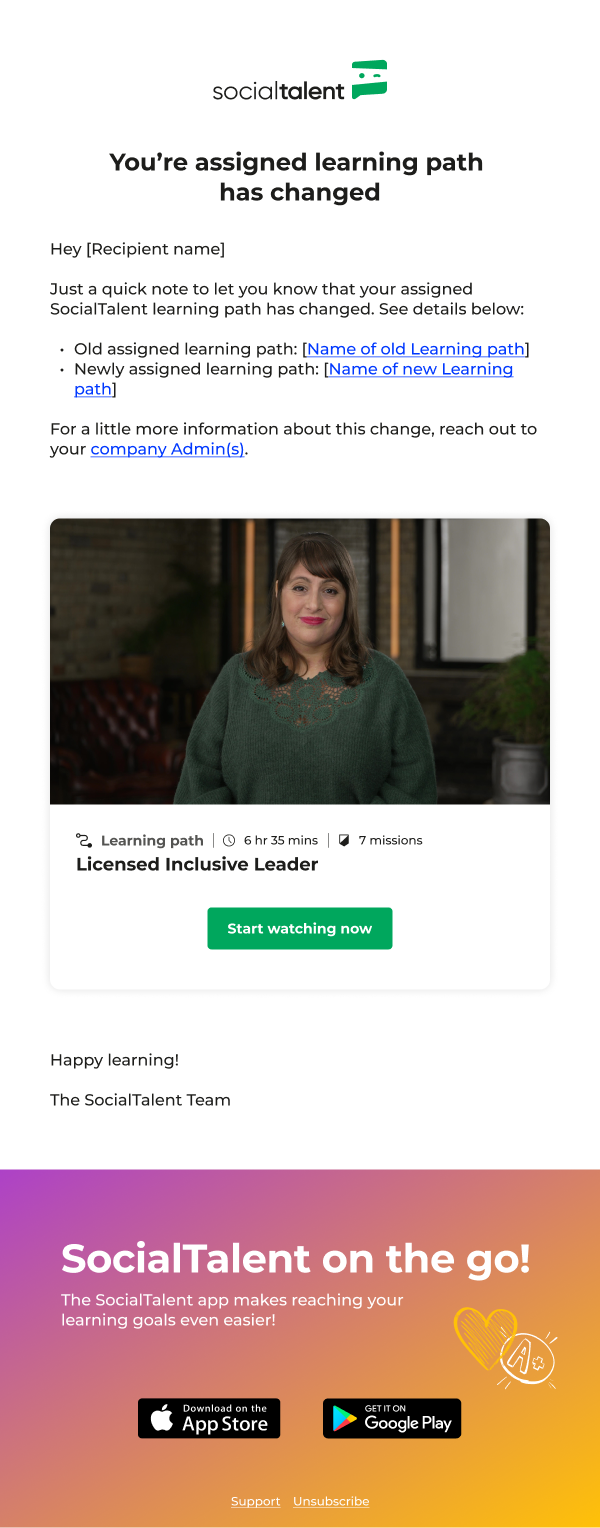Screen dimensions: 600x1528
Task: Click the missions badge icon
Action: tap(344, 840)
